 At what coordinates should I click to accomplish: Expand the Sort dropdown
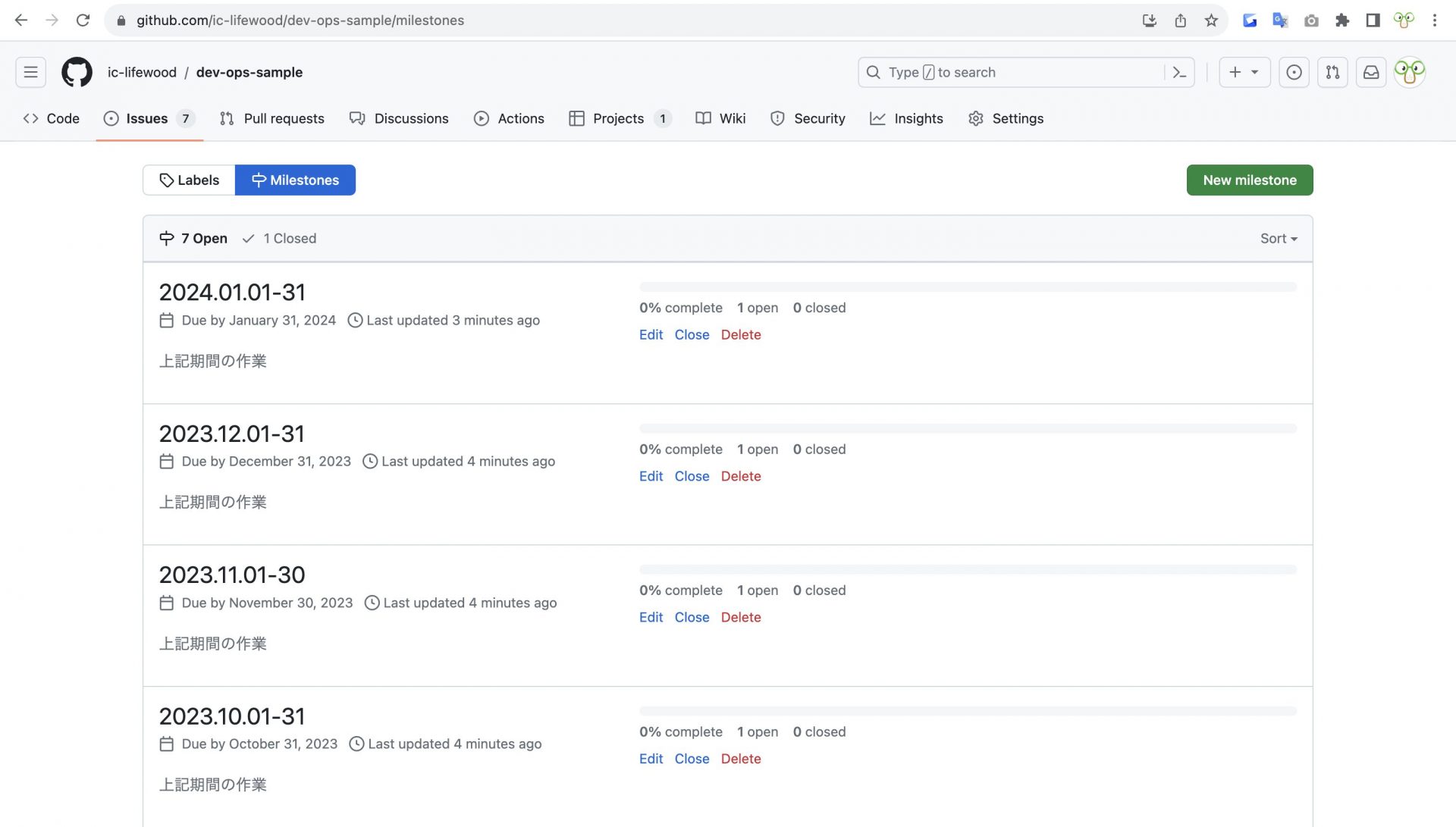[1279, 238]
